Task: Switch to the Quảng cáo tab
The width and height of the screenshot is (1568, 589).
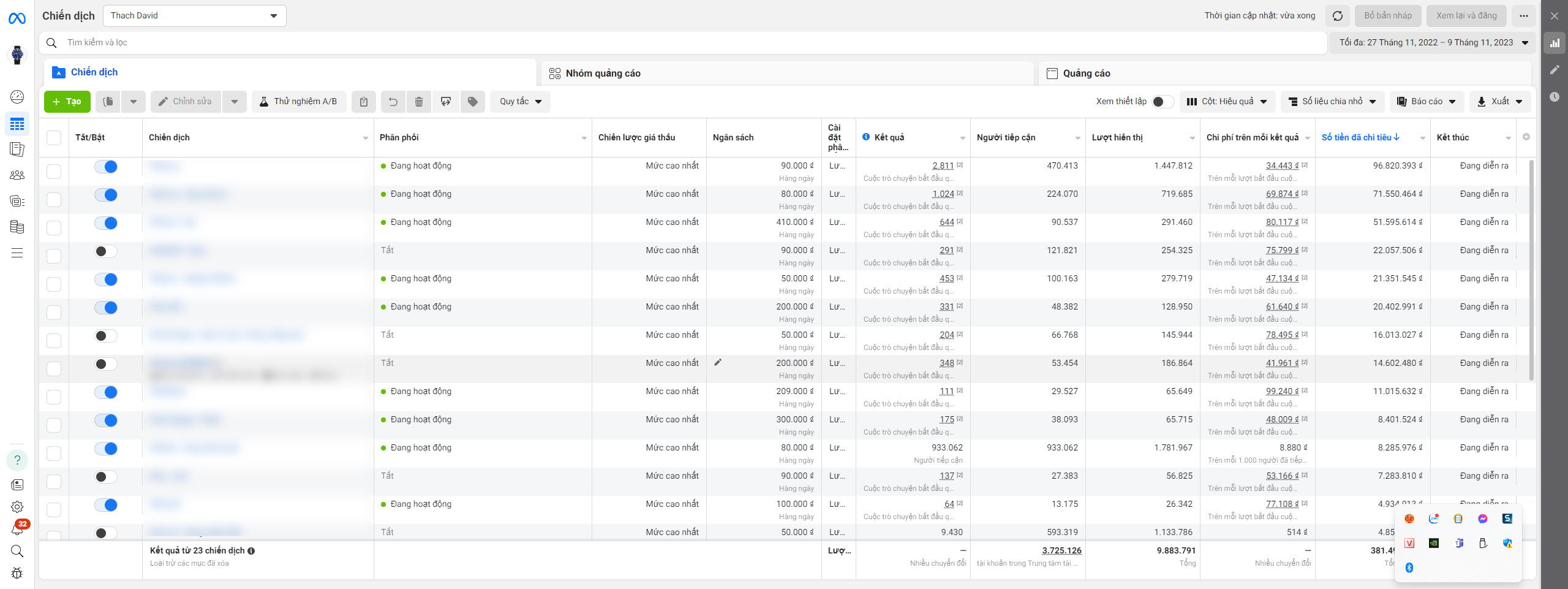Action: pyautogui.click(x=1086, y=74)
